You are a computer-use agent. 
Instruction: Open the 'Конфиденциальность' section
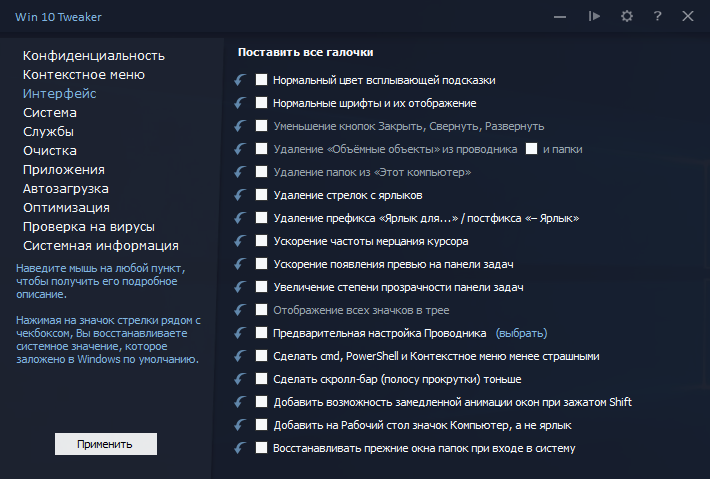94,56
